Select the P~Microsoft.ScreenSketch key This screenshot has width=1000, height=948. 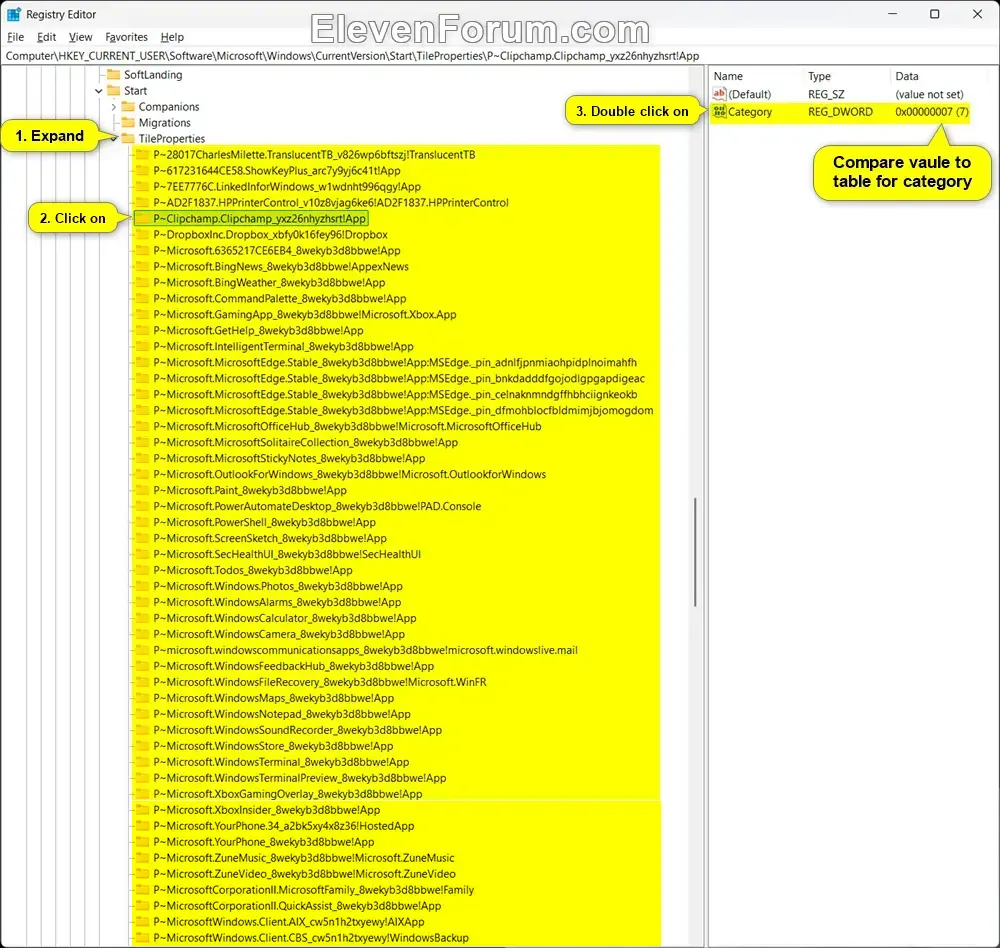coord(270,538)
